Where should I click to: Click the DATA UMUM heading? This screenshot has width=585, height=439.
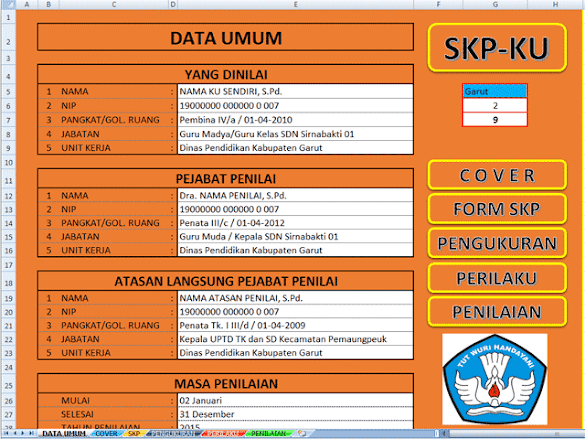coord(225,37)
